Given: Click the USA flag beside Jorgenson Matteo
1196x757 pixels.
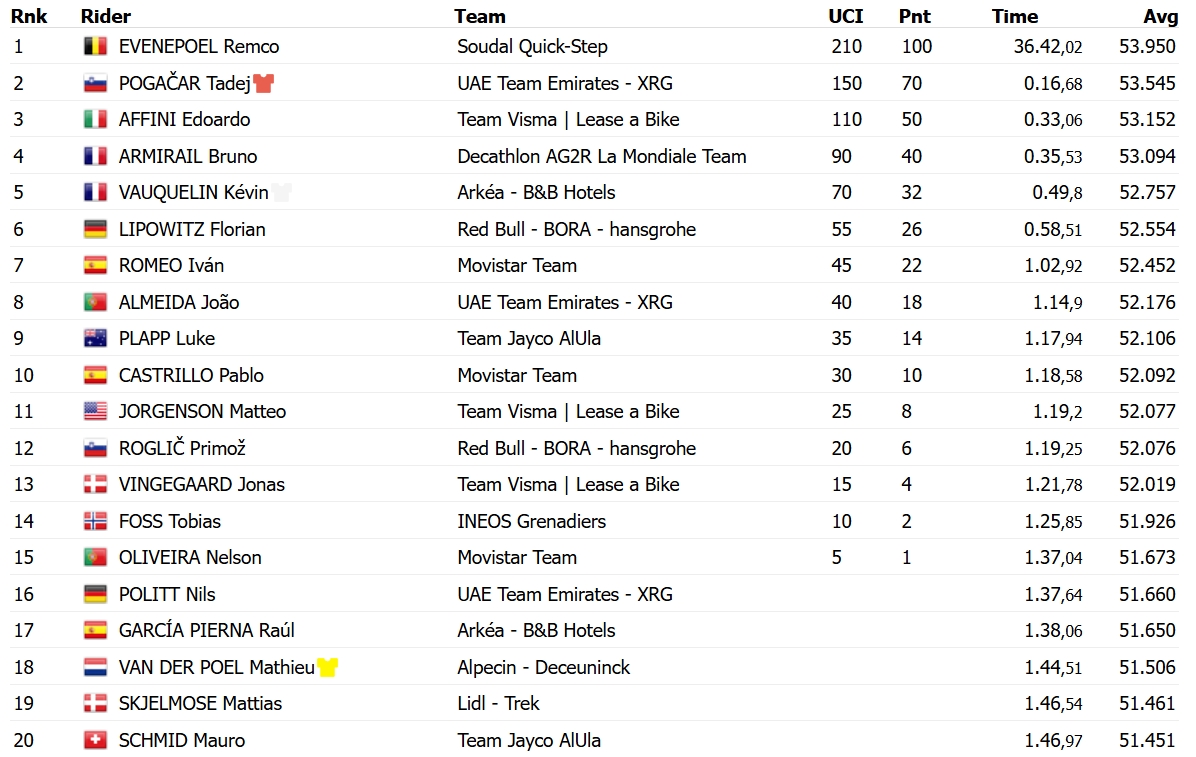Looking at the screenshot, I should 95,411.
